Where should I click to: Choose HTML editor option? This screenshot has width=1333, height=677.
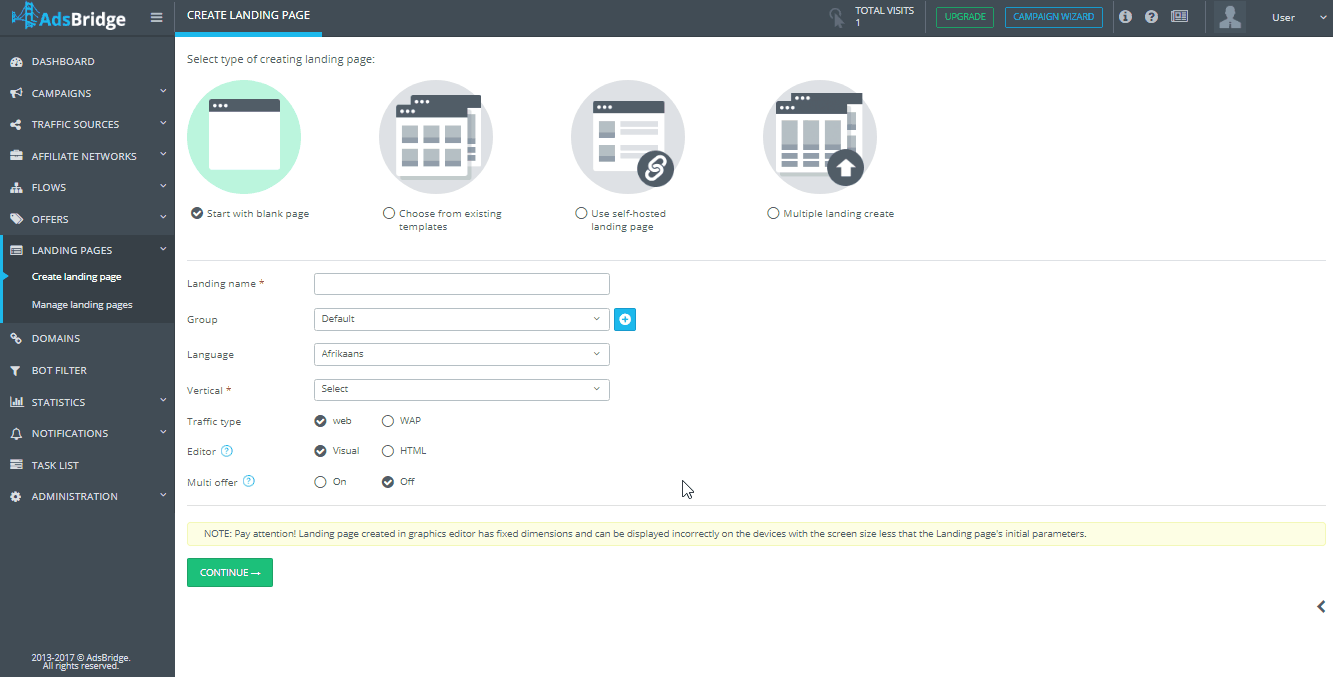(x=388, y=451)
